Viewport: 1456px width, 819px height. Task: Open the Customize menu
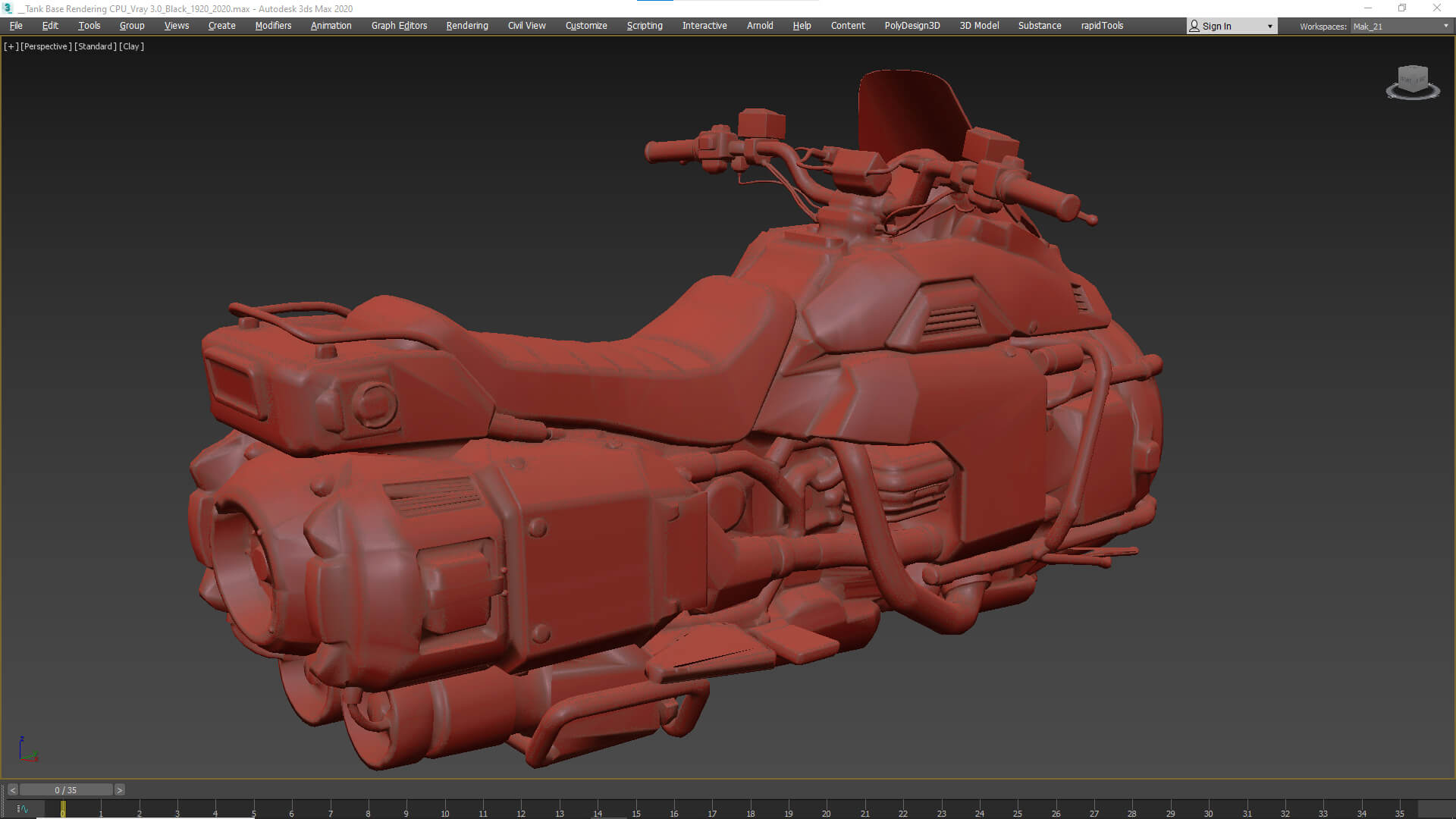click(586, 26)
